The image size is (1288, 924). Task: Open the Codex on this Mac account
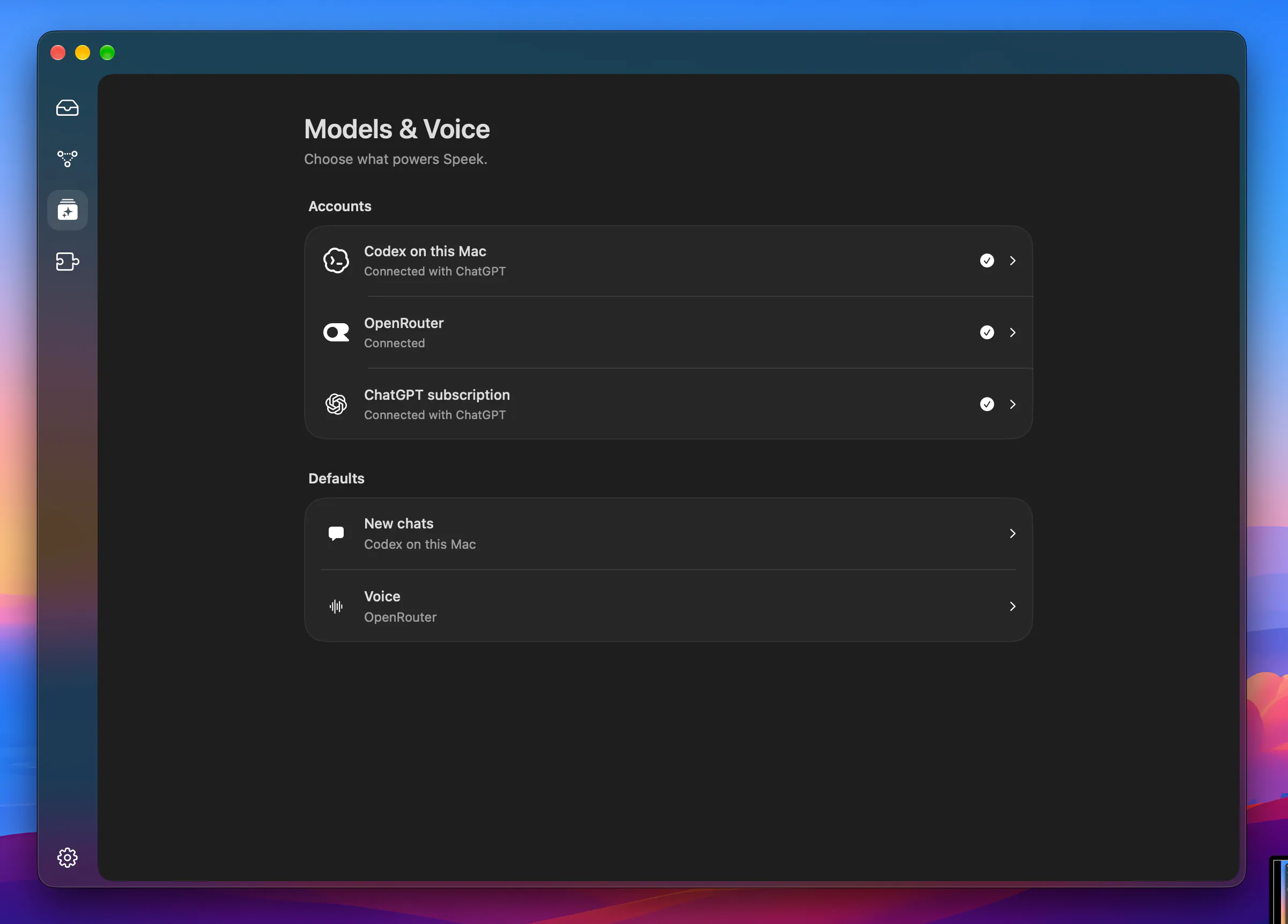(669, 260)
